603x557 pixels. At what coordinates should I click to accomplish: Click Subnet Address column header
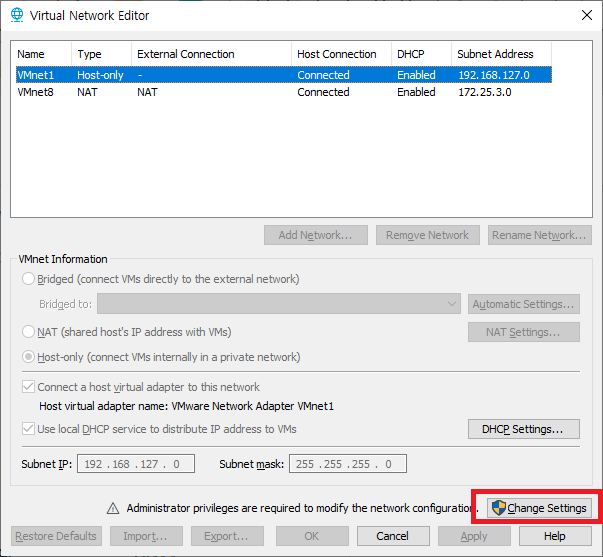click(501, 54)
